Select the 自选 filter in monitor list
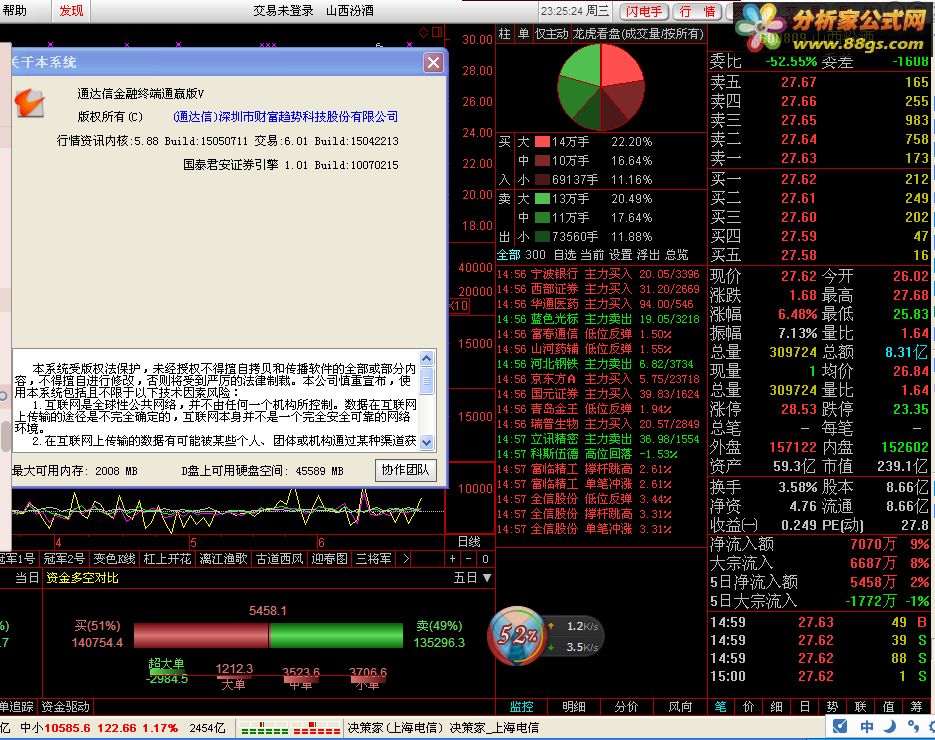Screen dimensions: 935x740 point(565,255)
